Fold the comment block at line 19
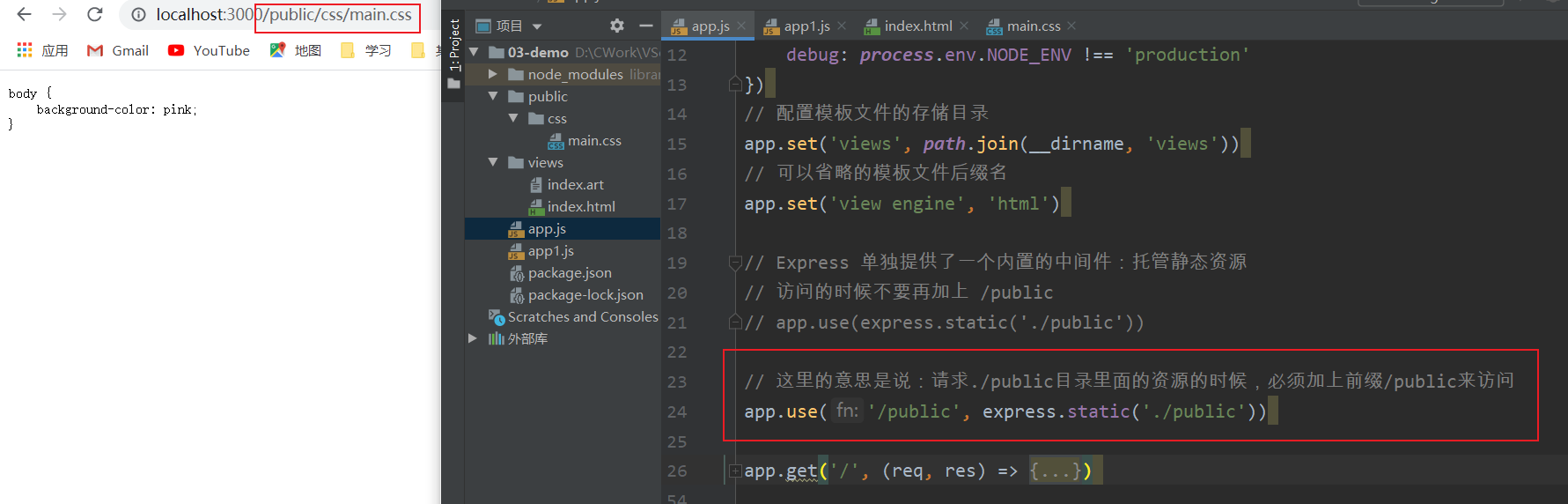 coord(735,262)
